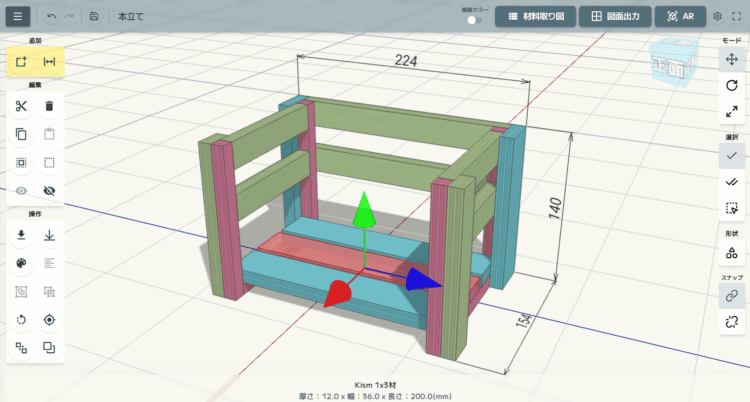Select the rotate mode icon
The image size is (750, 402).
tap(731, 86)
